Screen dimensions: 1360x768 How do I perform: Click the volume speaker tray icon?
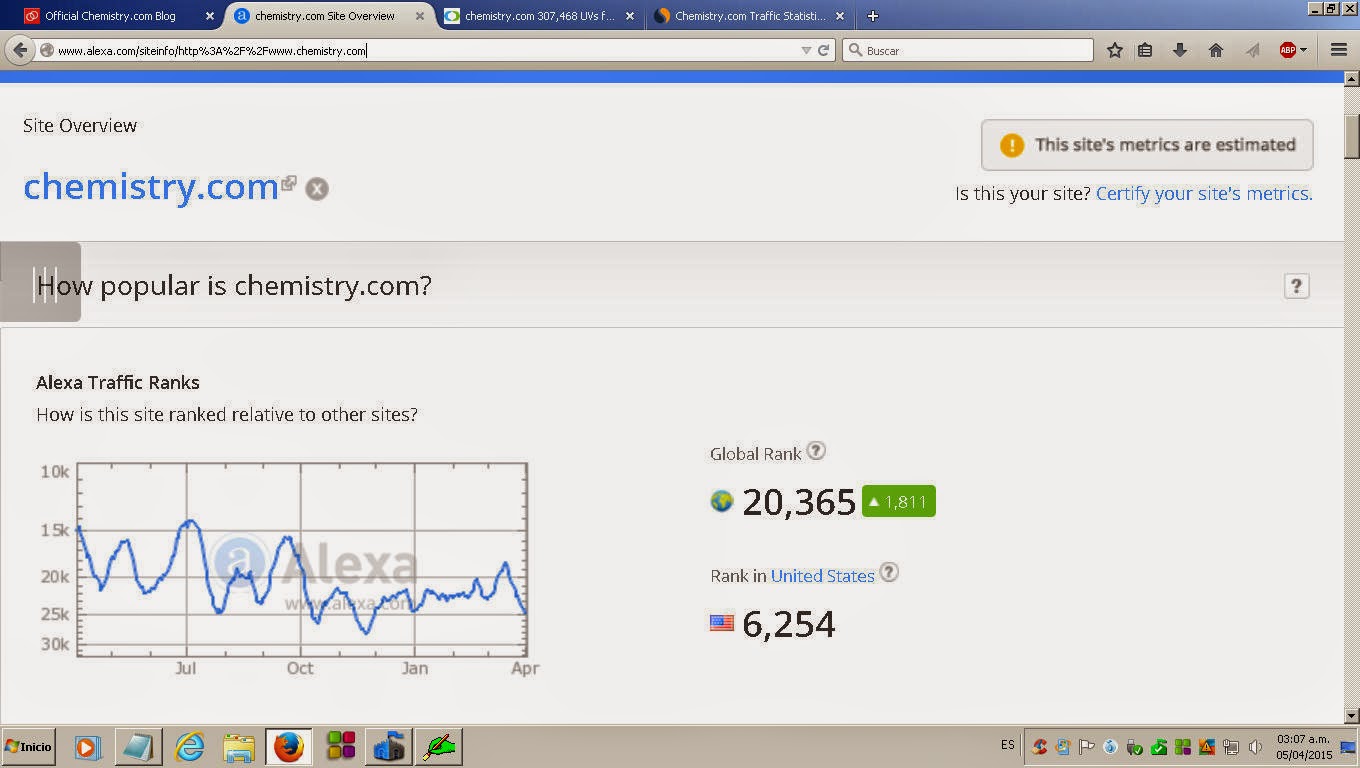1255,747
